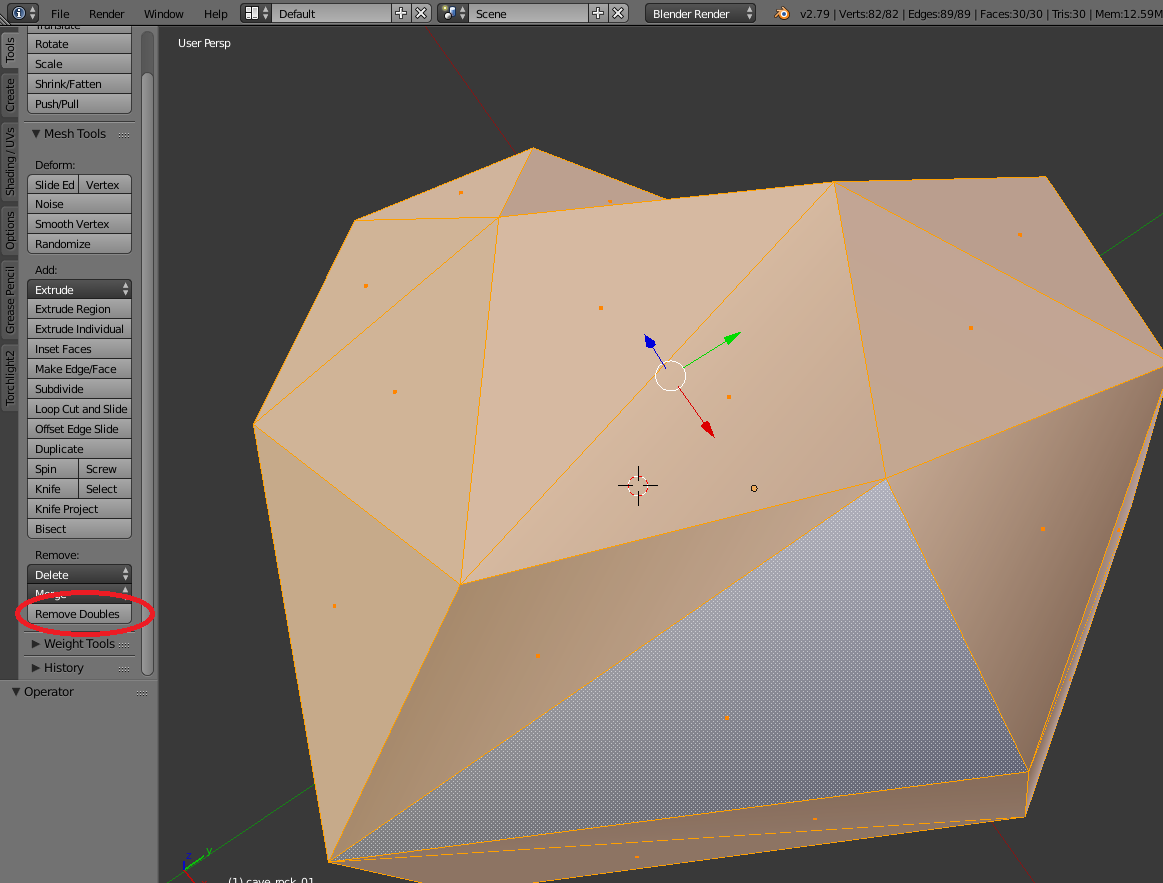1163x883 pixels.
Task: Switch to the Shading / UVs tab
Action: coord(10,161)
